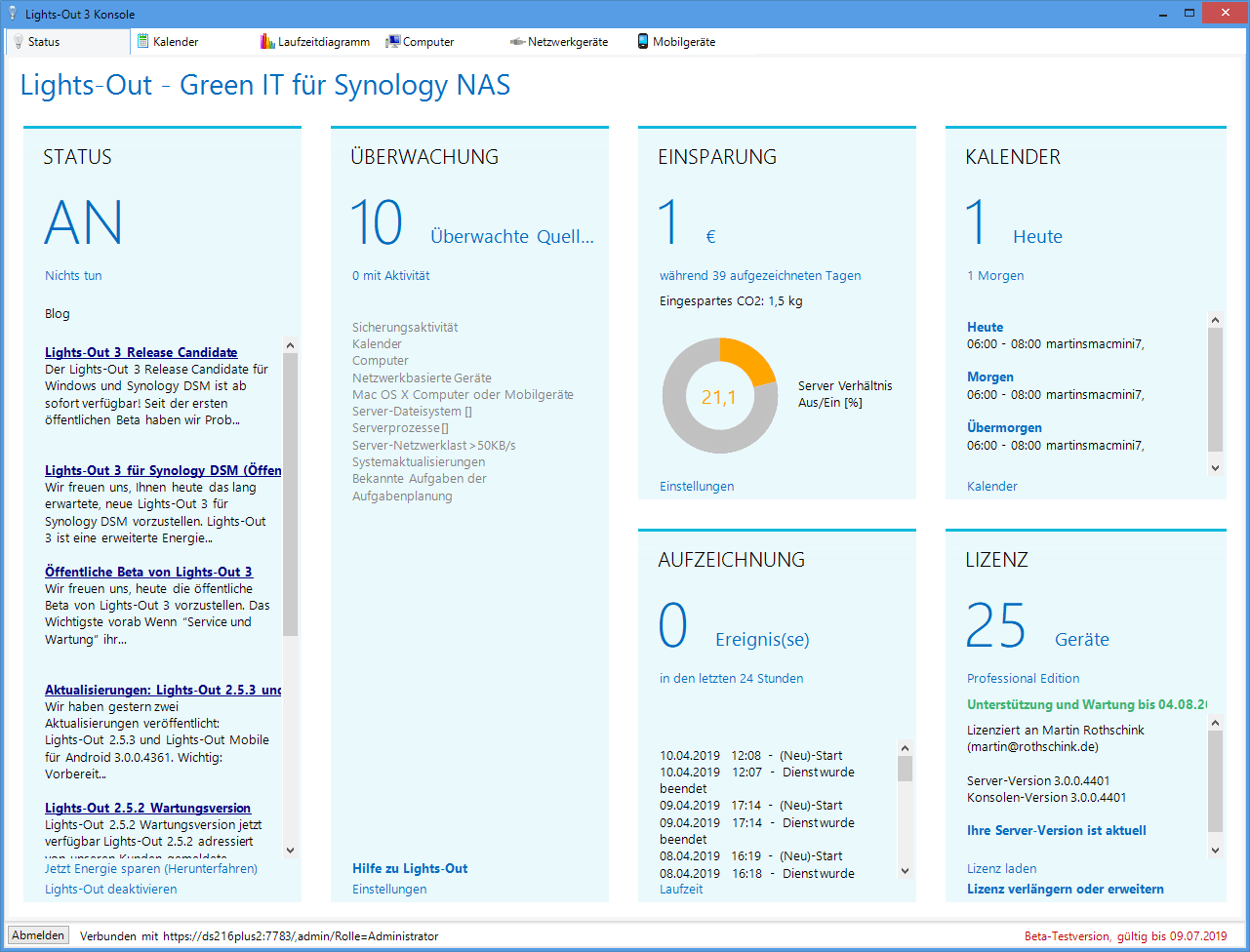Click the Lights-Out title bar app icon
Image resolution: width=1250 pixels, height=952 pixels.
coord(13,14)
